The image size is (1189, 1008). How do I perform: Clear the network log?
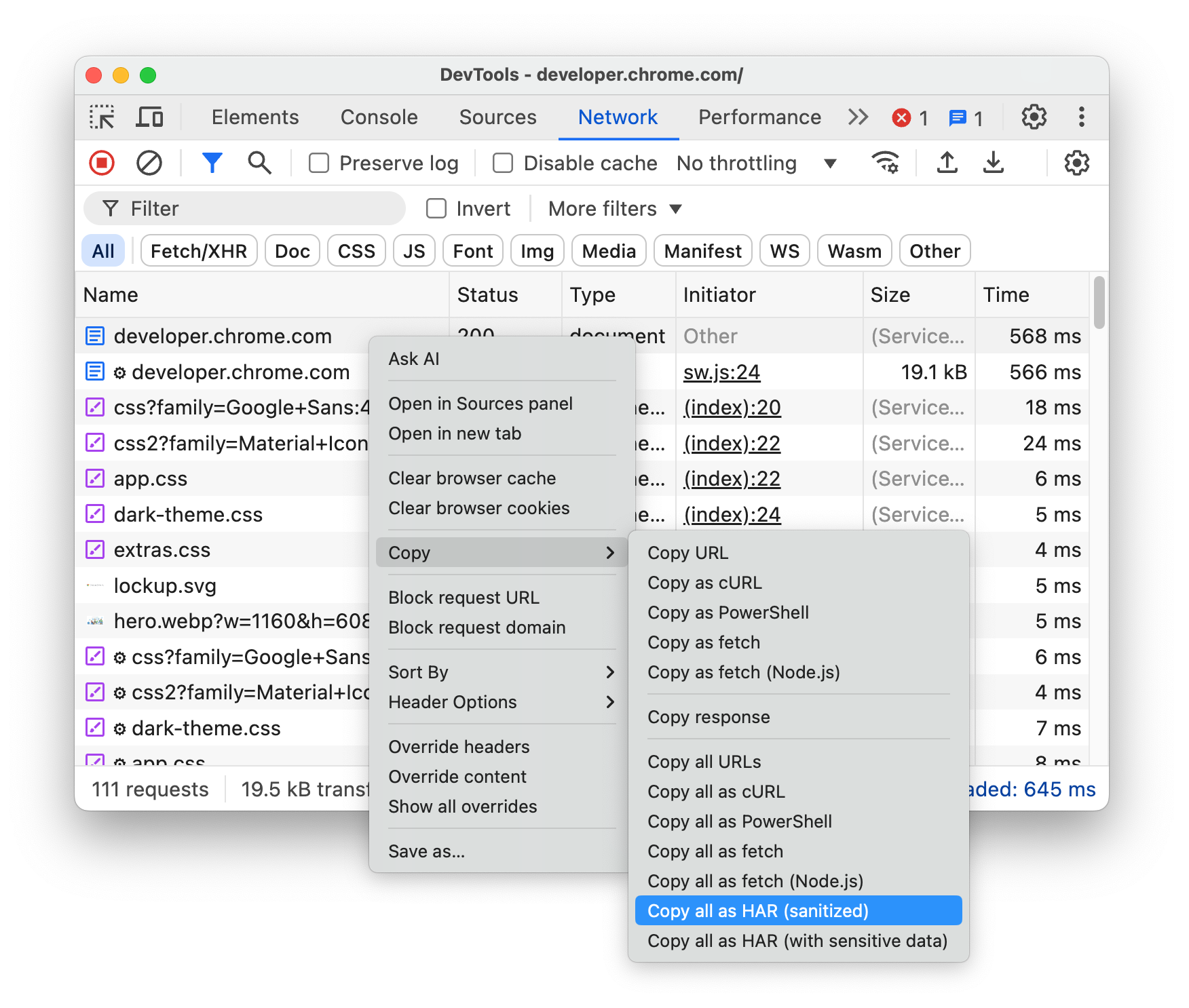(149, 163)
